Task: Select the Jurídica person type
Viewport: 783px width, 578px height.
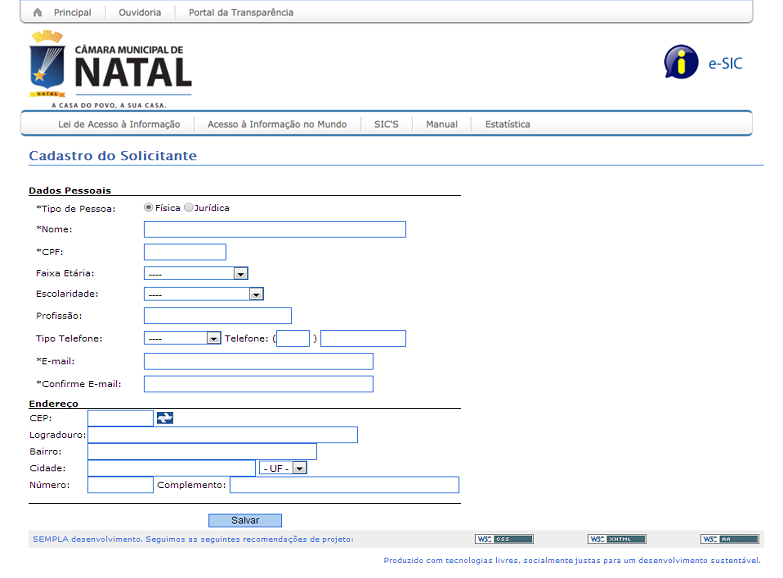Action: click(189, 208)
